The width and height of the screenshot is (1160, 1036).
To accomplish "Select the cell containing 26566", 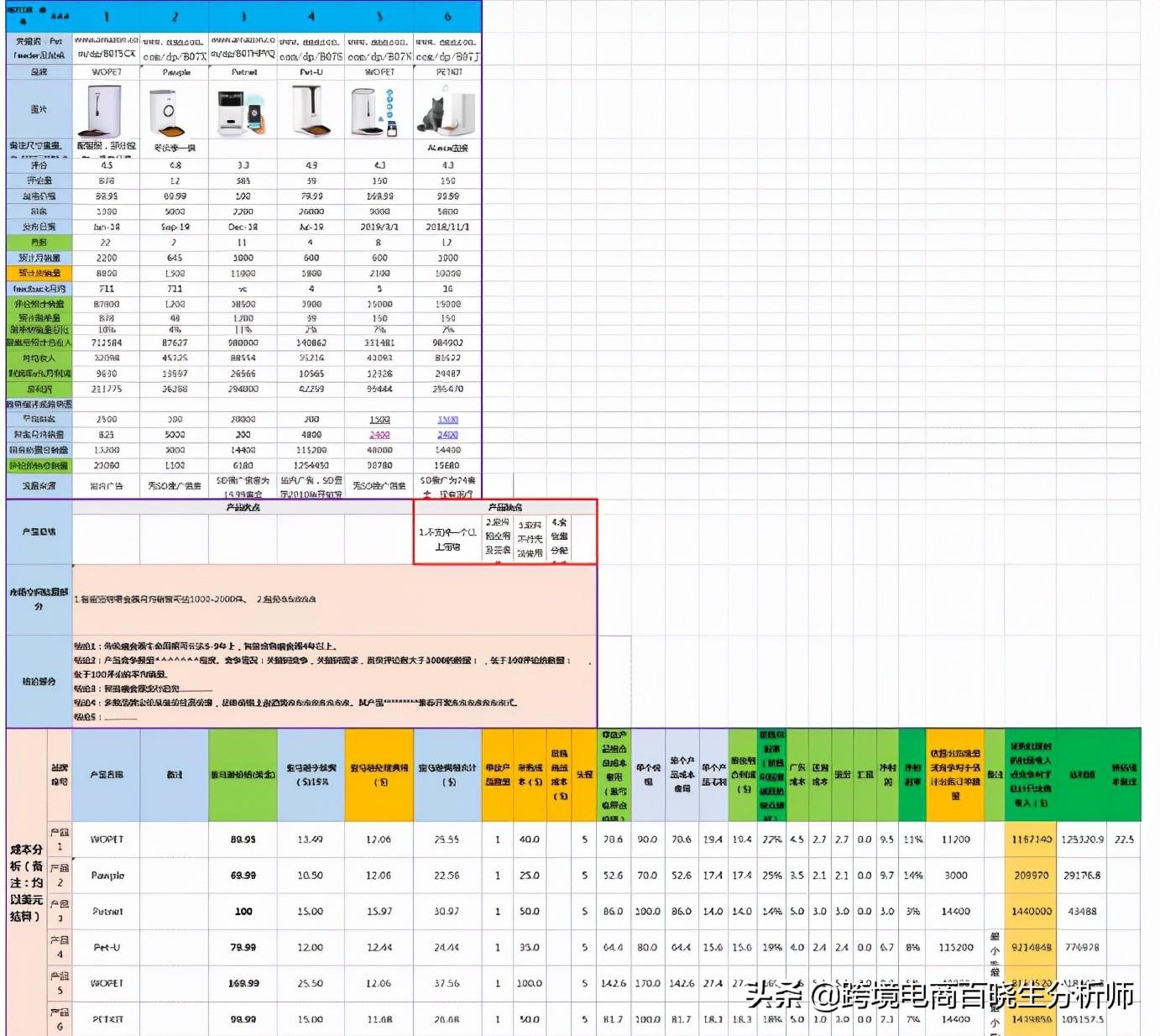I will pos(243,374).
